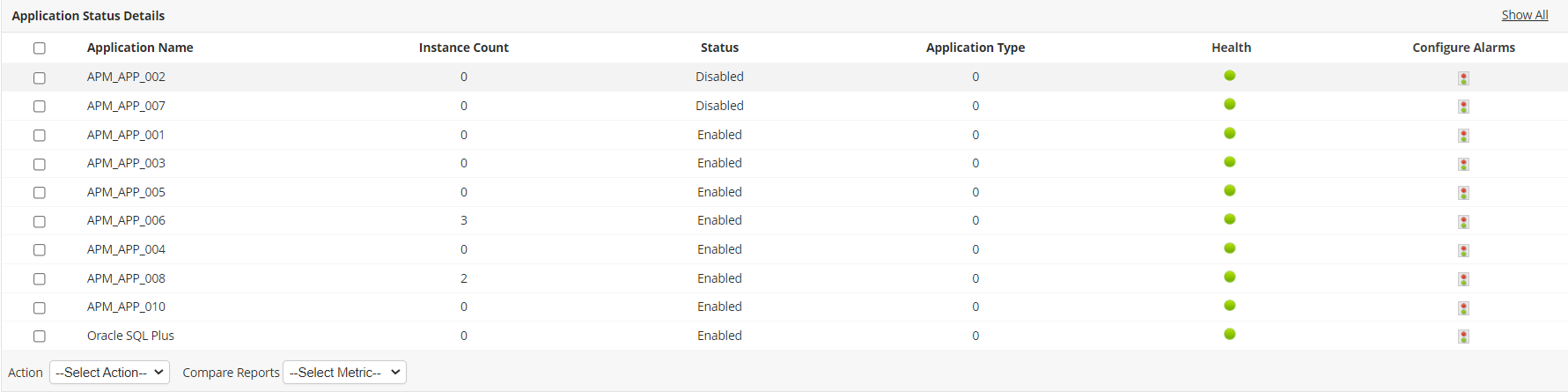
Task: Select the Oracle SQL Plus row checkbox
Action: [x=40, y=337]
